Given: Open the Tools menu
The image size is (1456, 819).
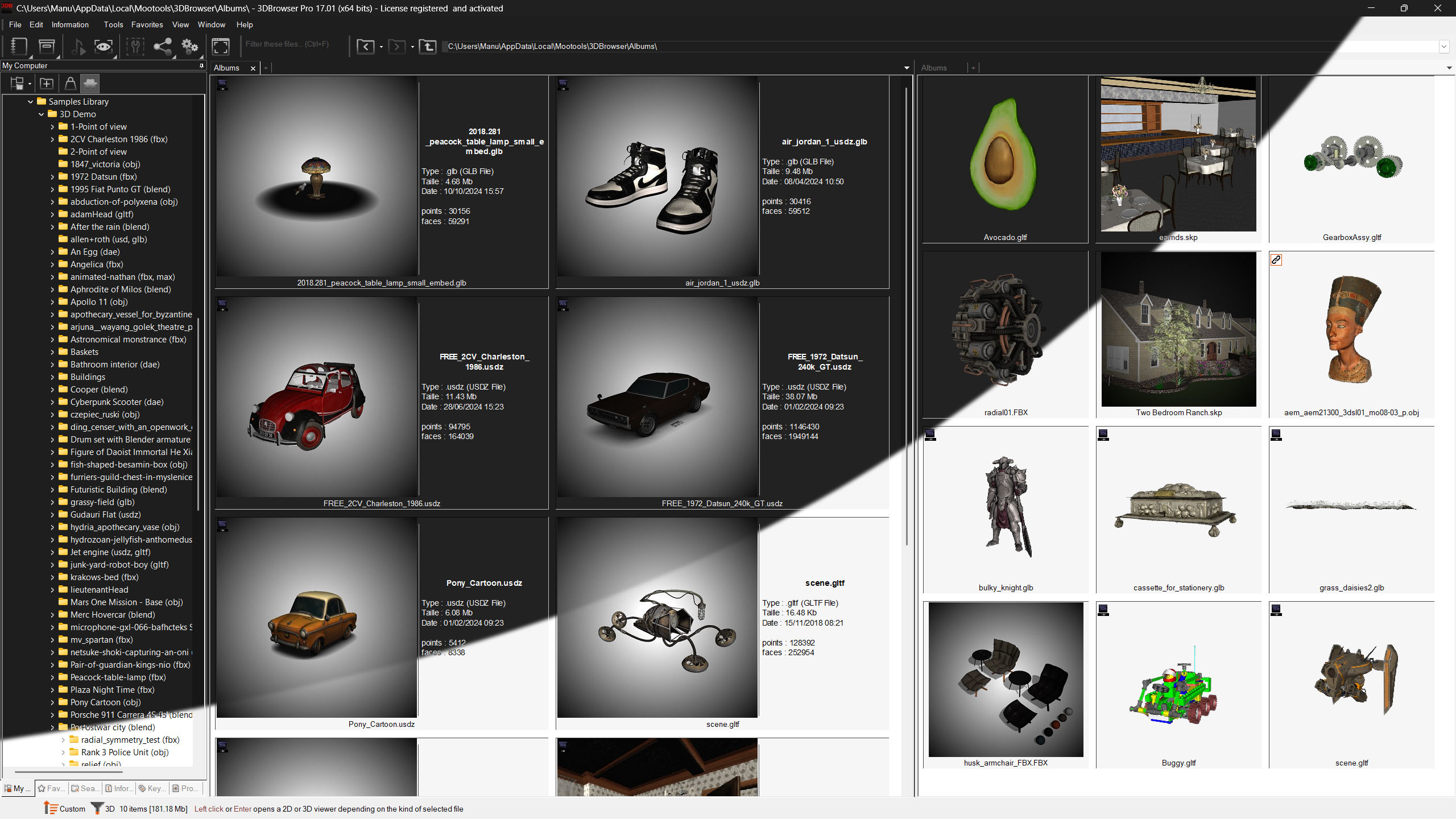Looking at the screenshot, I should coord(113,24).
